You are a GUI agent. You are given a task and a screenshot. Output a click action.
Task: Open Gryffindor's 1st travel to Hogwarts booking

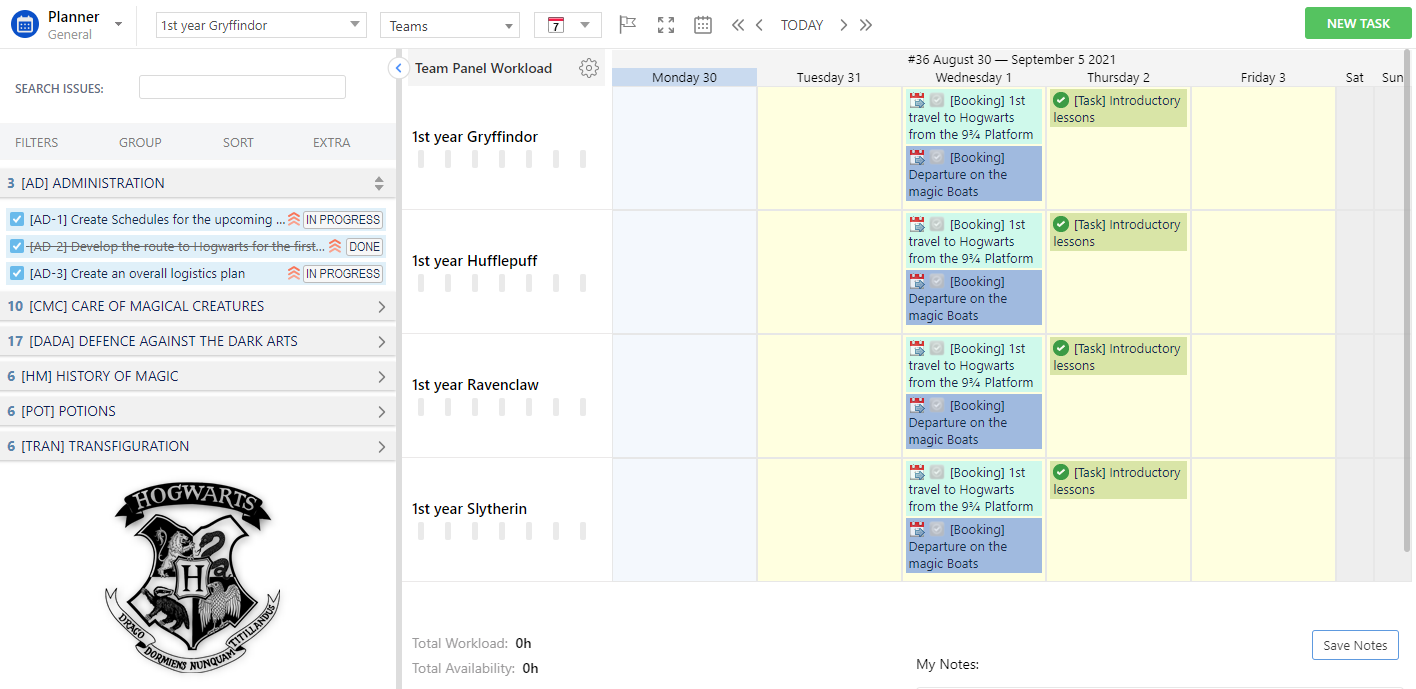[974, 117]
